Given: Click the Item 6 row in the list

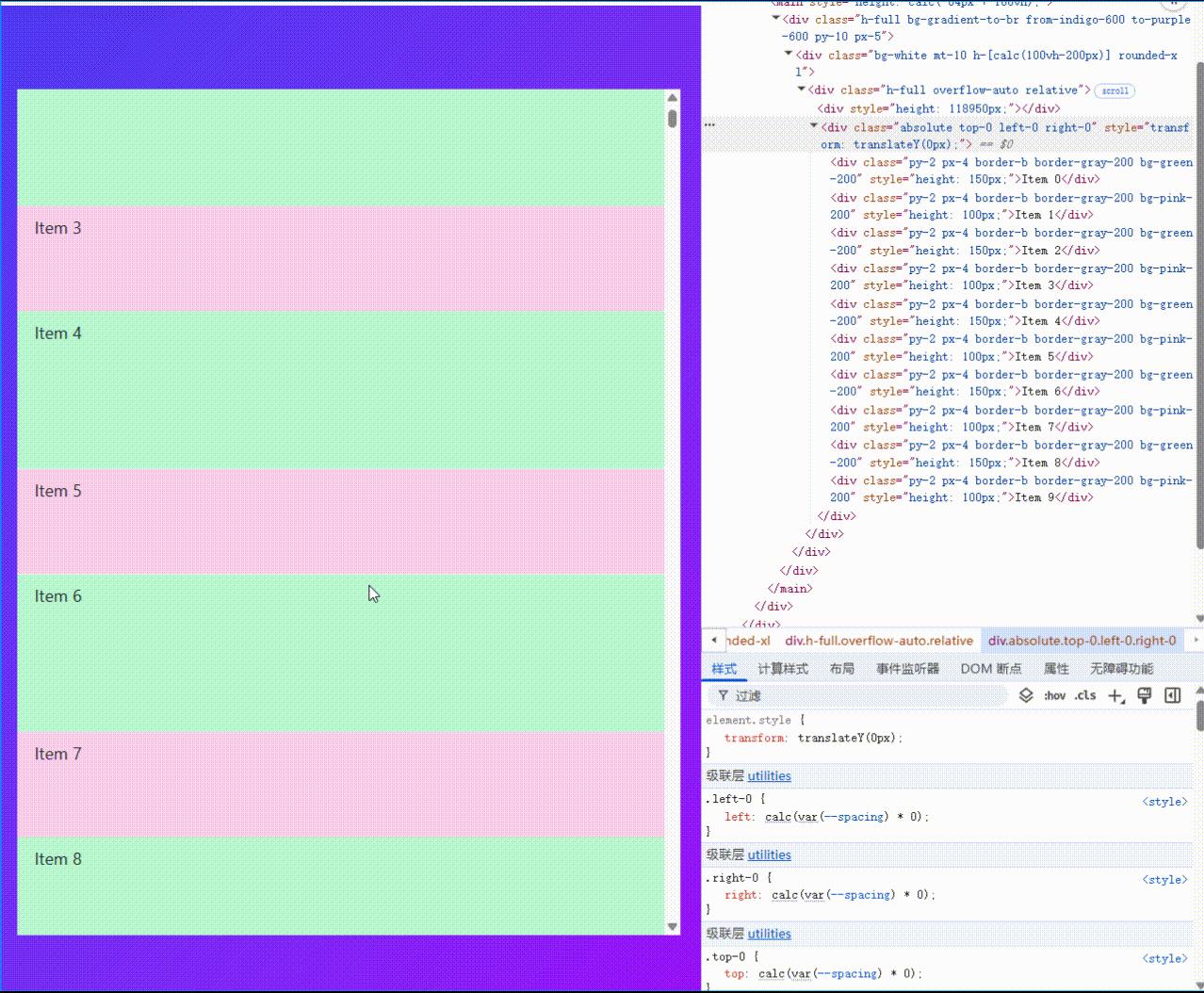Looking at the screenshot, I should coord(340,654).
